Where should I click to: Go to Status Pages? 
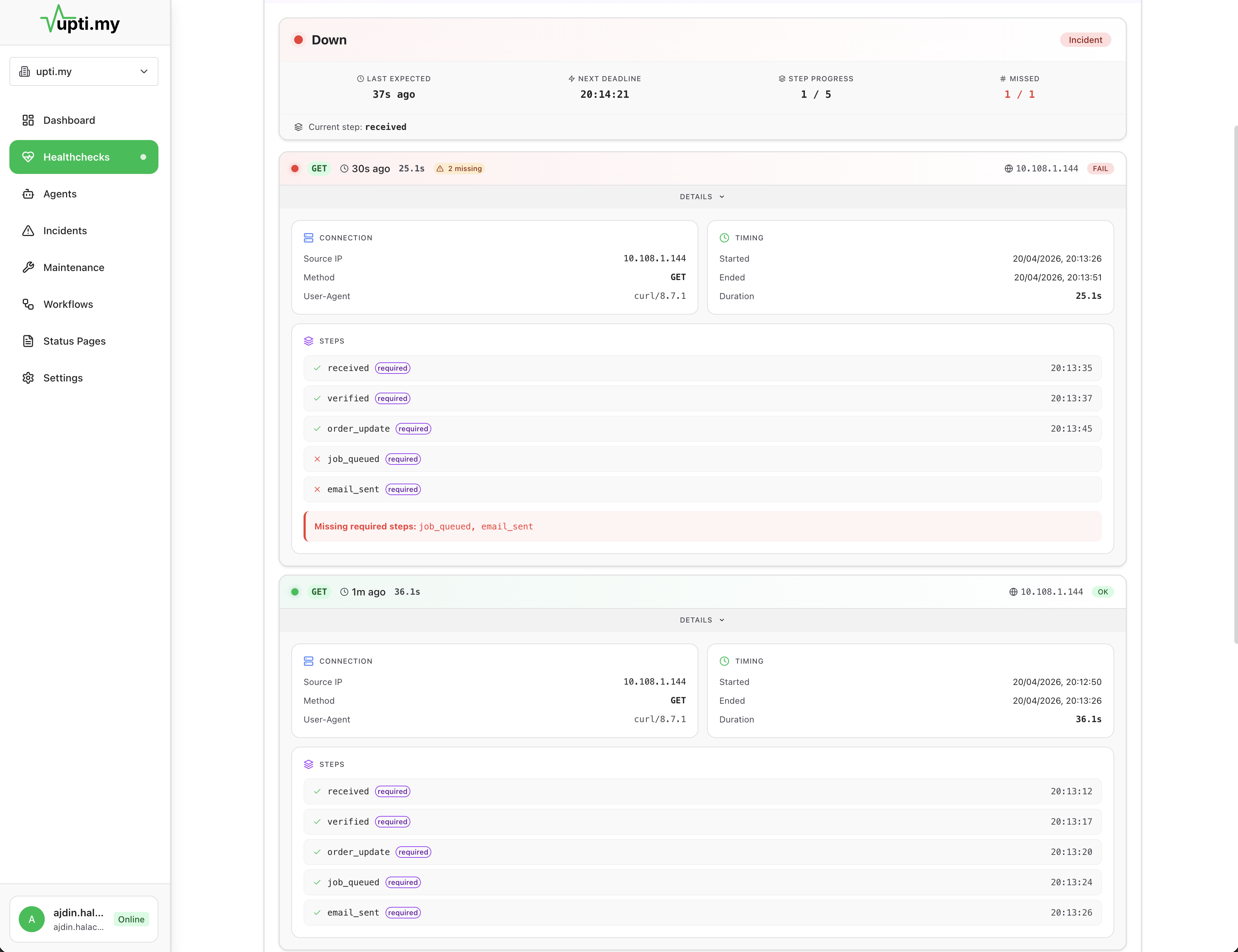click(x=84, y=341)
